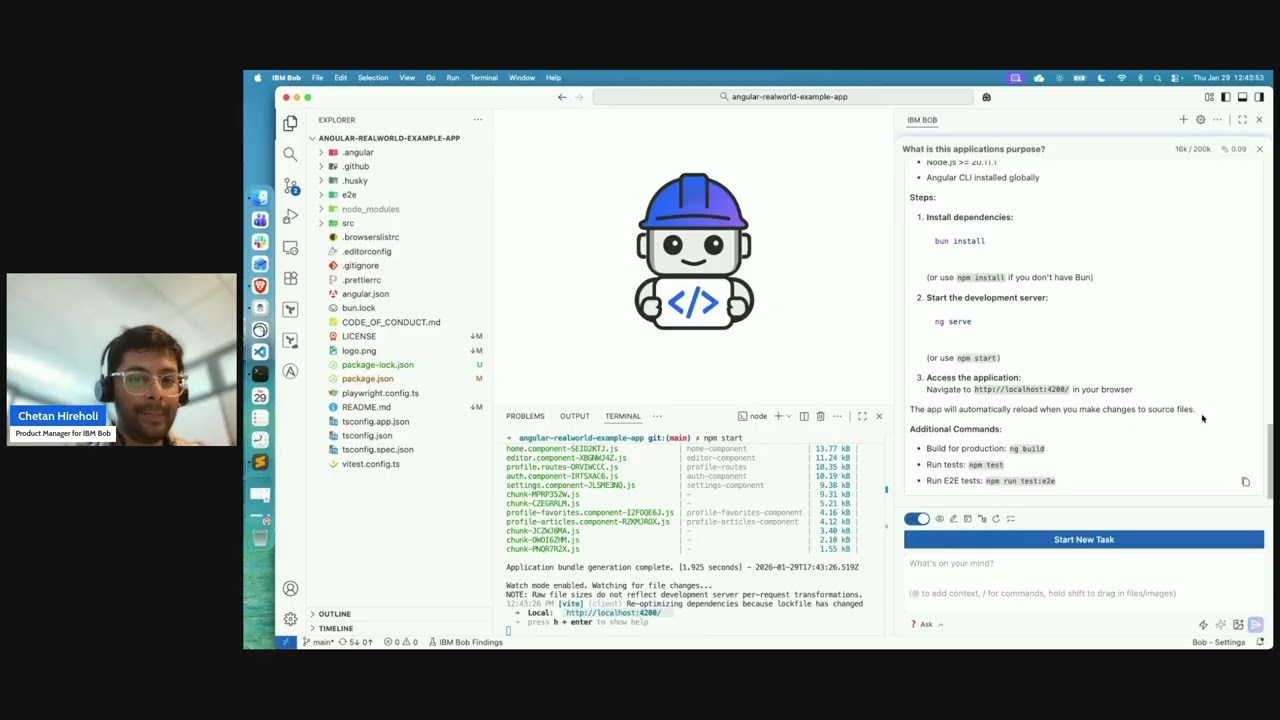Image resolution: width=1280 pixels, height=720 pixels.
Task: Toggle the eye read auto-approve option
Action: pos(939,519)
